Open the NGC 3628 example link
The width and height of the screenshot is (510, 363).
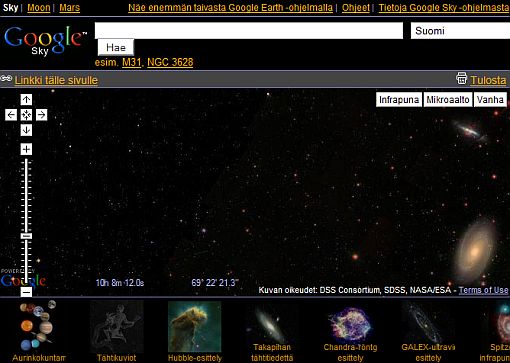pos(170,62)
